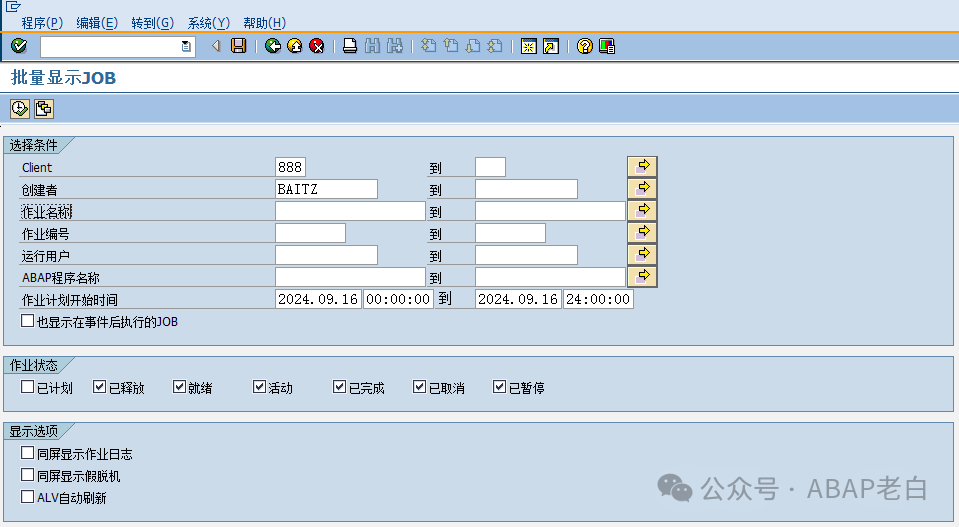959x527 pixels.
Task: Enable the 已计划 status checkbox
Action: pyautogui.click(x=28, y=386)
